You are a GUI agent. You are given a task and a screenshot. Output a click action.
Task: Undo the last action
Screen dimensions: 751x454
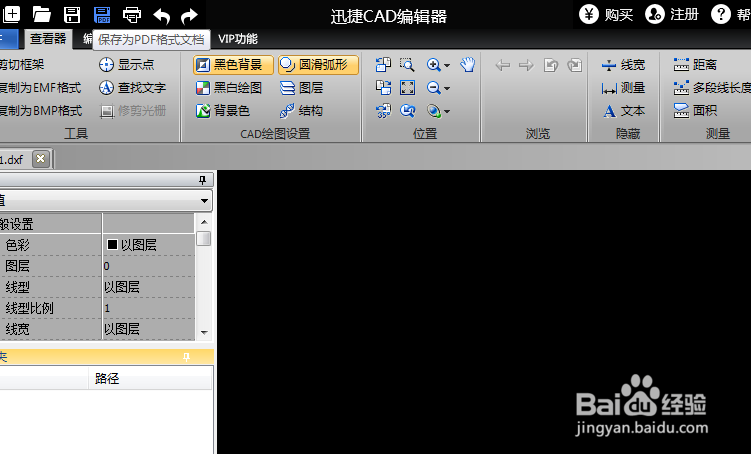161,15
